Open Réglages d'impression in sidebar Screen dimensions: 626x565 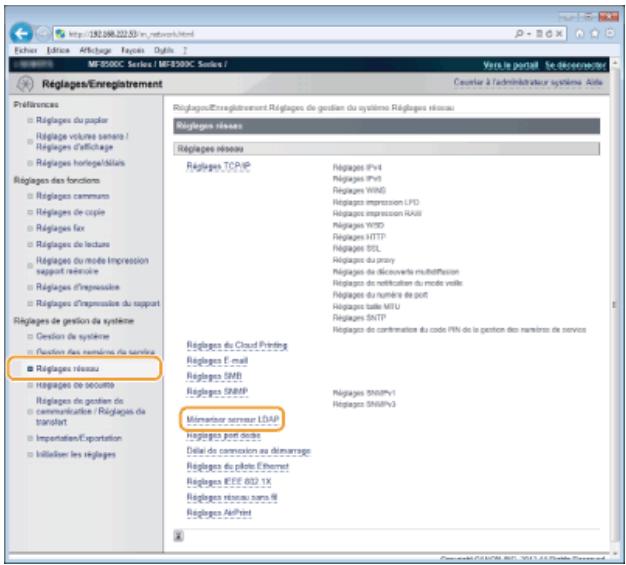coord(77,287)
